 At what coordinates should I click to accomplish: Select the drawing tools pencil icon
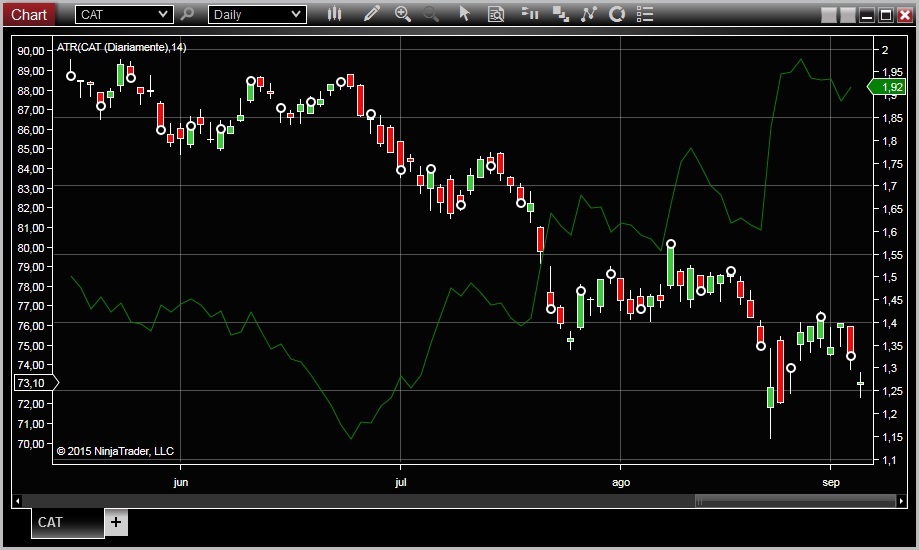pyautogui.click(x=372, y=13)
